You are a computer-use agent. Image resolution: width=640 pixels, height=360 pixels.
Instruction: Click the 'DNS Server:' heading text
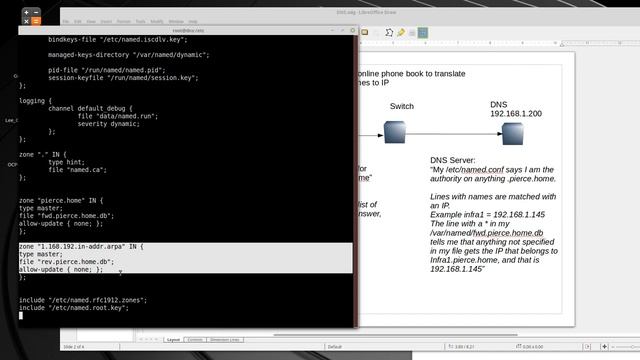(452, 160)
